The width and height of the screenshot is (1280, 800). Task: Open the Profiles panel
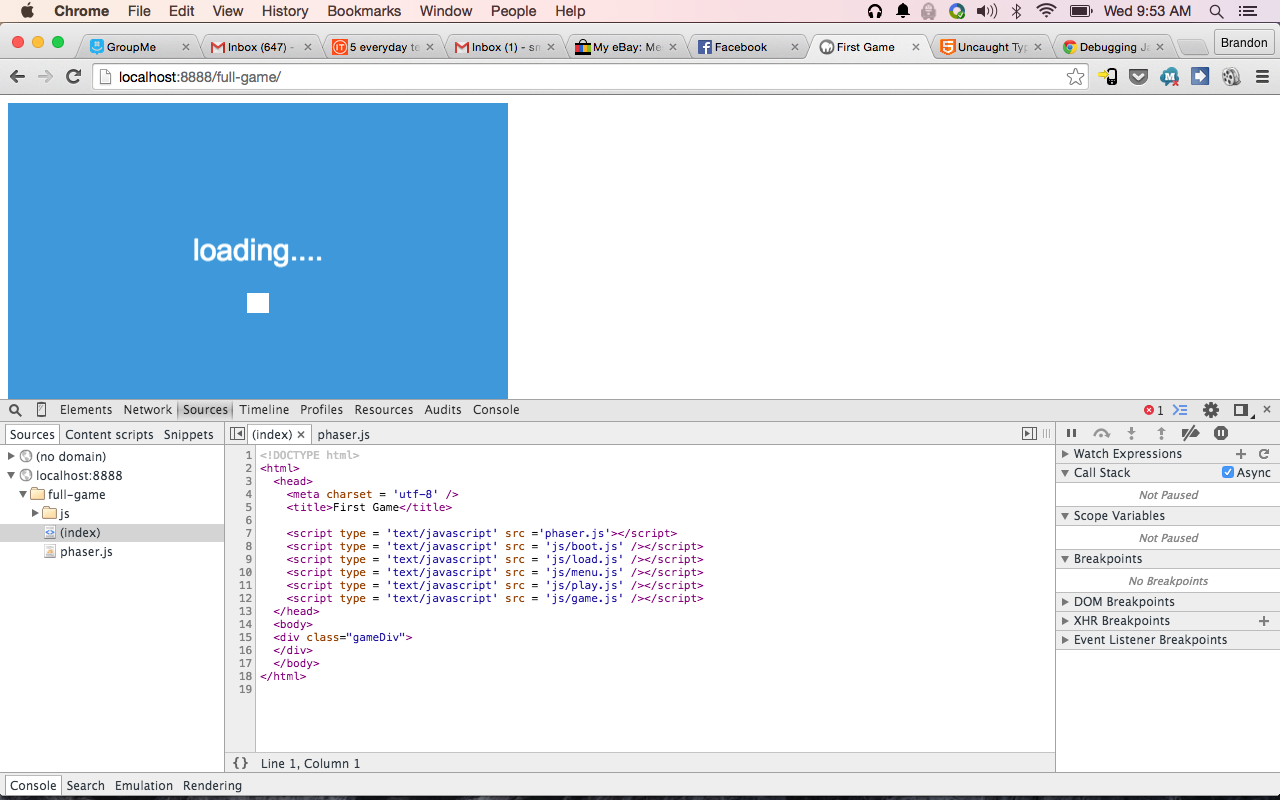(322, 410)
